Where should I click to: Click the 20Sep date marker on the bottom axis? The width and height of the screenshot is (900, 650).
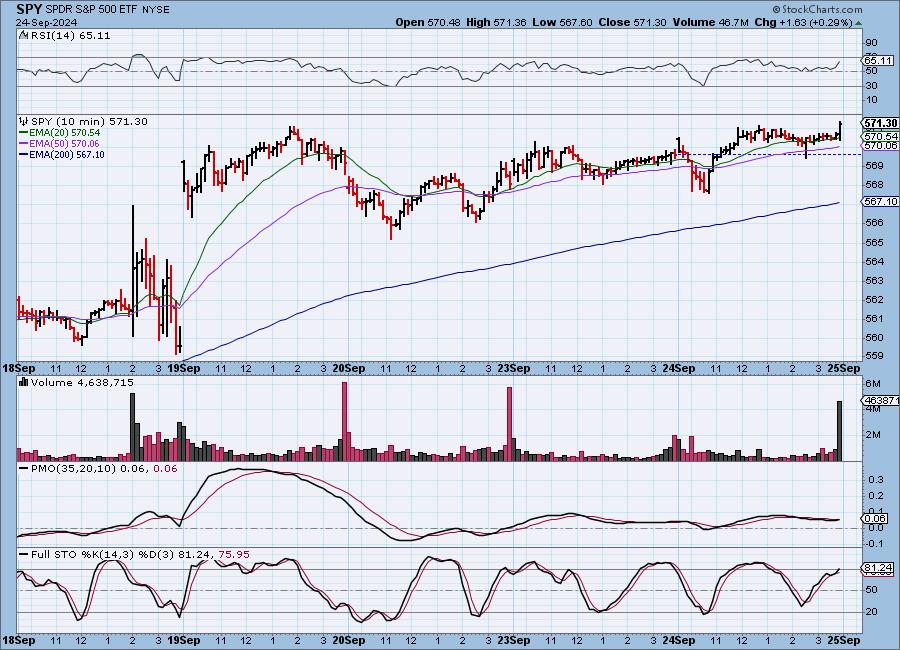pyautogui.click(x=348, y=640)
